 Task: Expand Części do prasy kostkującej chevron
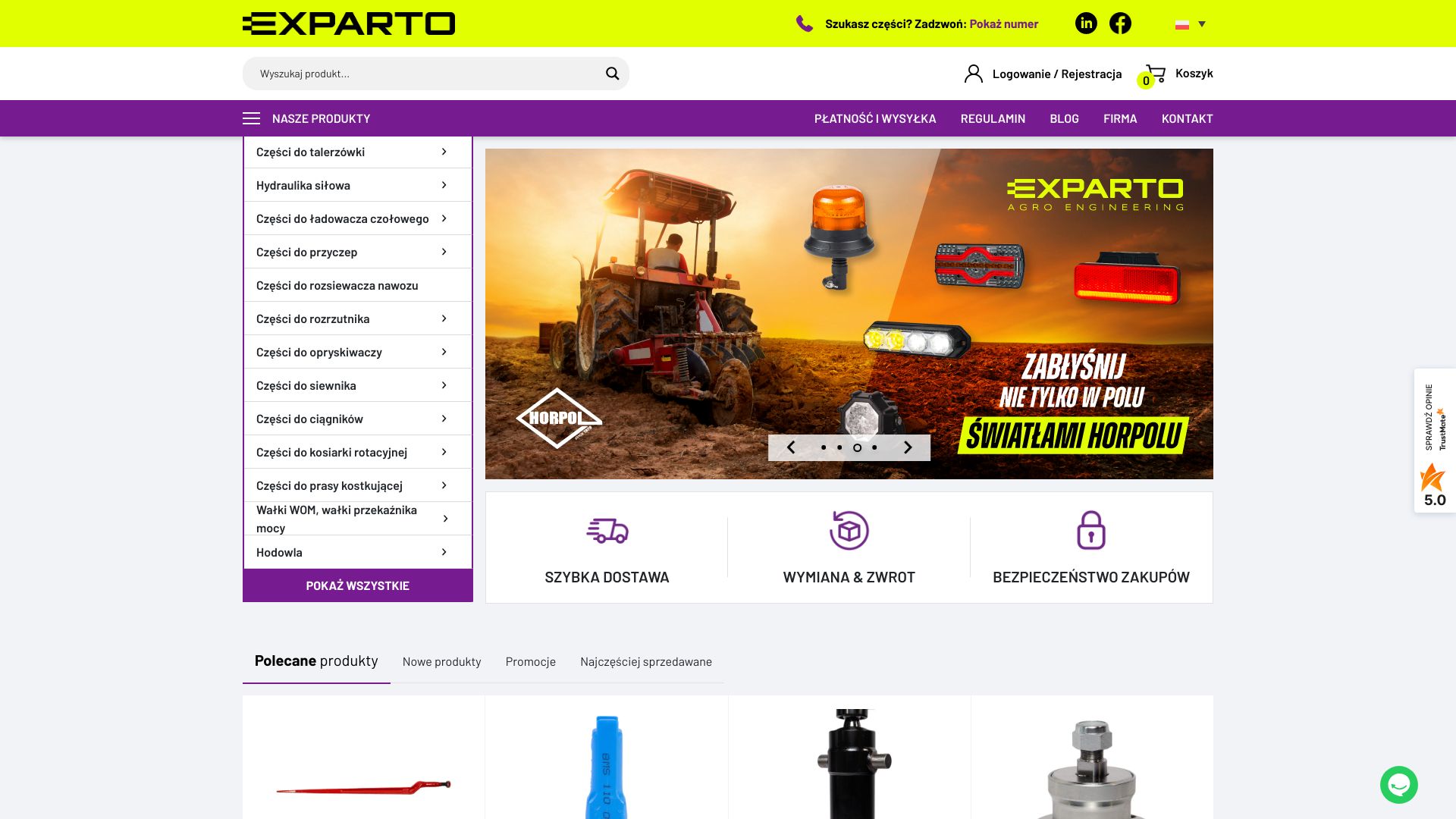pyautogui.click(x=444, y=485)
